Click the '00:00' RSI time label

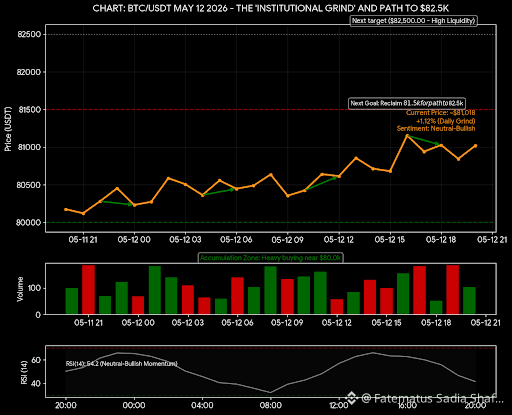134,405
